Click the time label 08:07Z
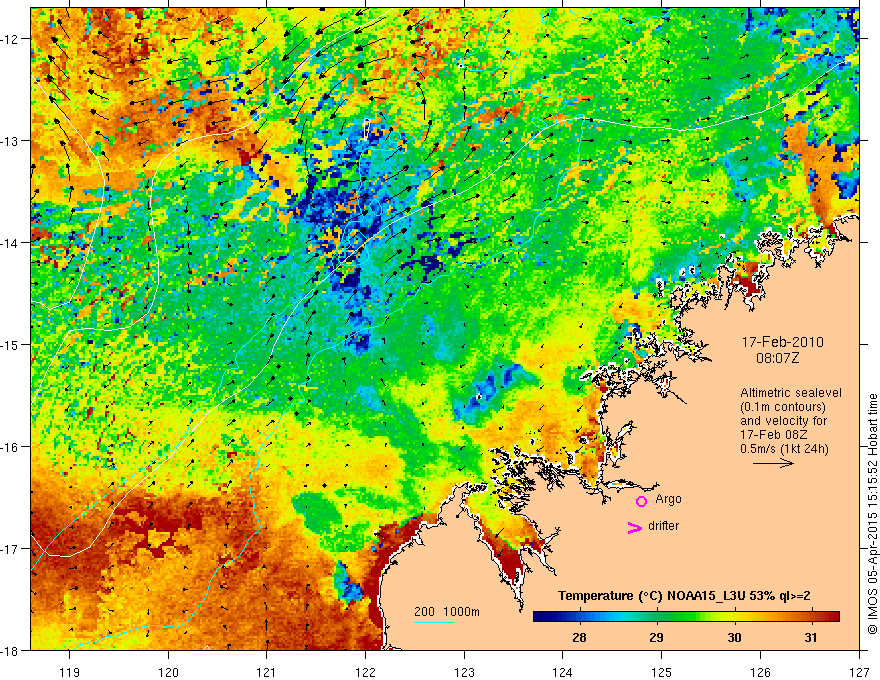Viewport: 880px width, 680px height. (777, 358)
